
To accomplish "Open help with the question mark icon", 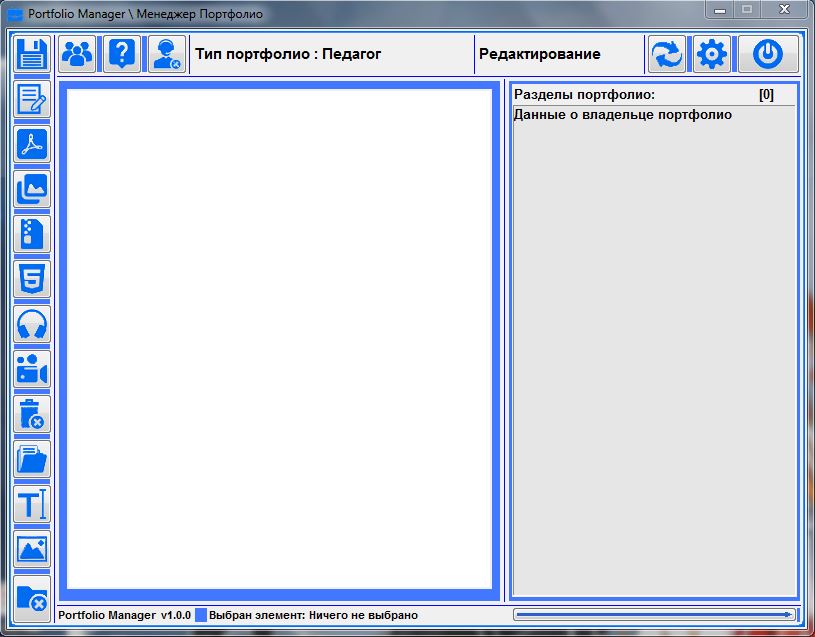I will point(122,54).
